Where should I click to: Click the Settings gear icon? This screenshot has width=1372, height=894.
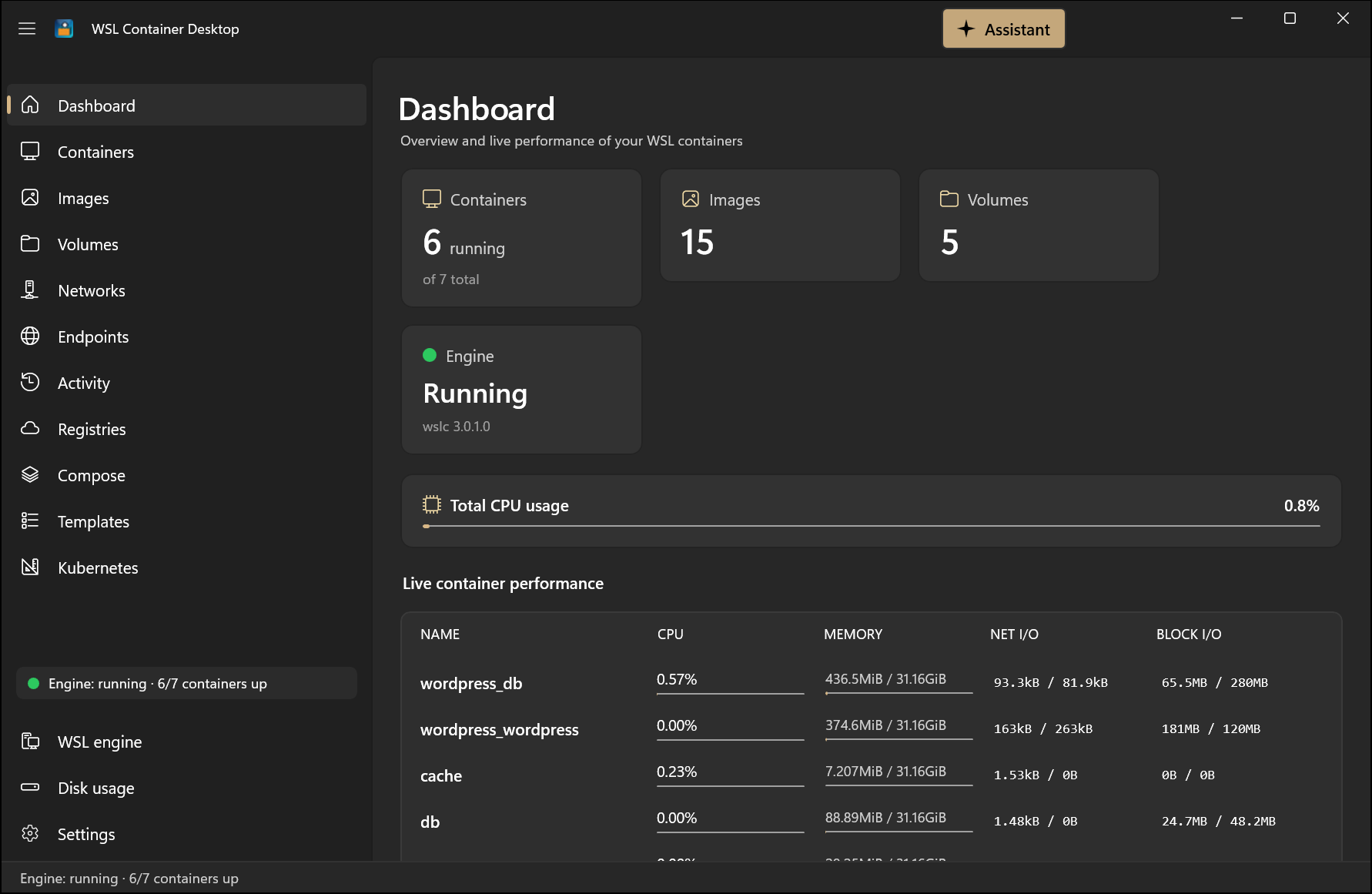30,833
